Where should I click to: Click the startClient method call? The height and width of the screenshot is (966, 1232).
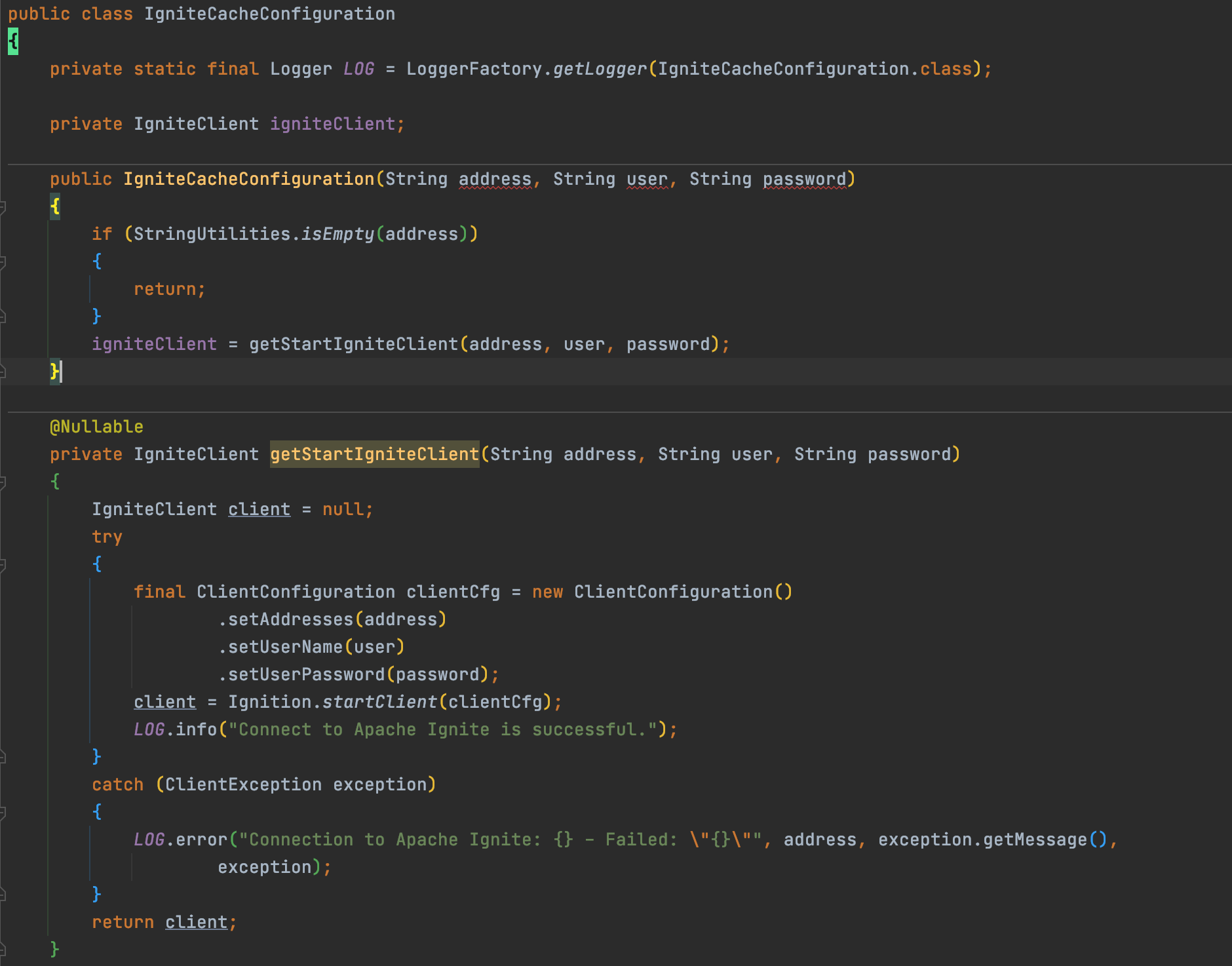pyautogui.click(x=379, y=702)
